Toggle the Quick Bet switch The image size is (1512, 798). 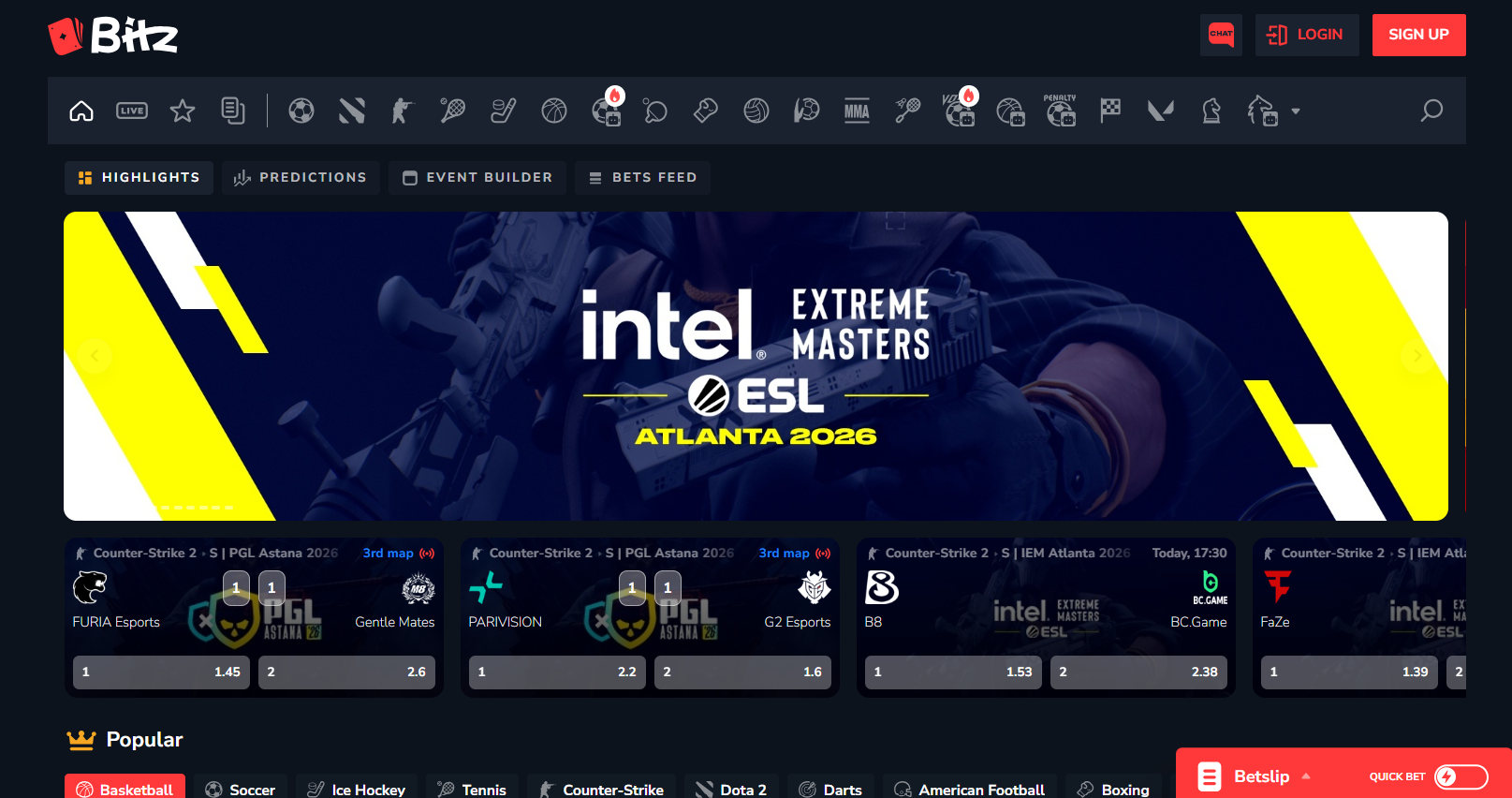[x=1461, y=776]
